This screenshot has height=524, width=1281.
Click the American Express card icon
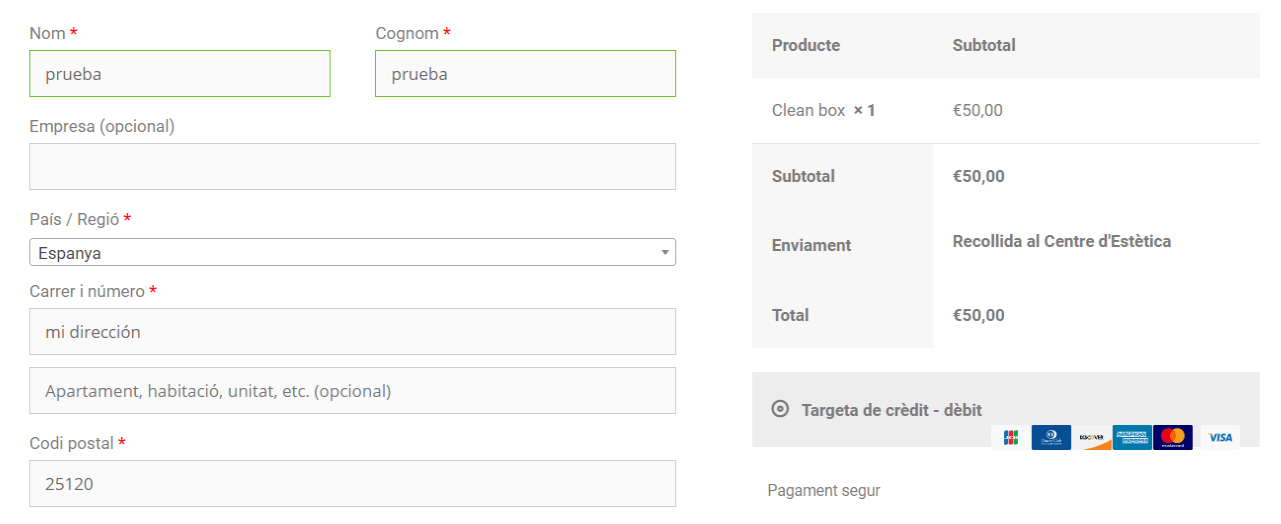point(1132,437)
